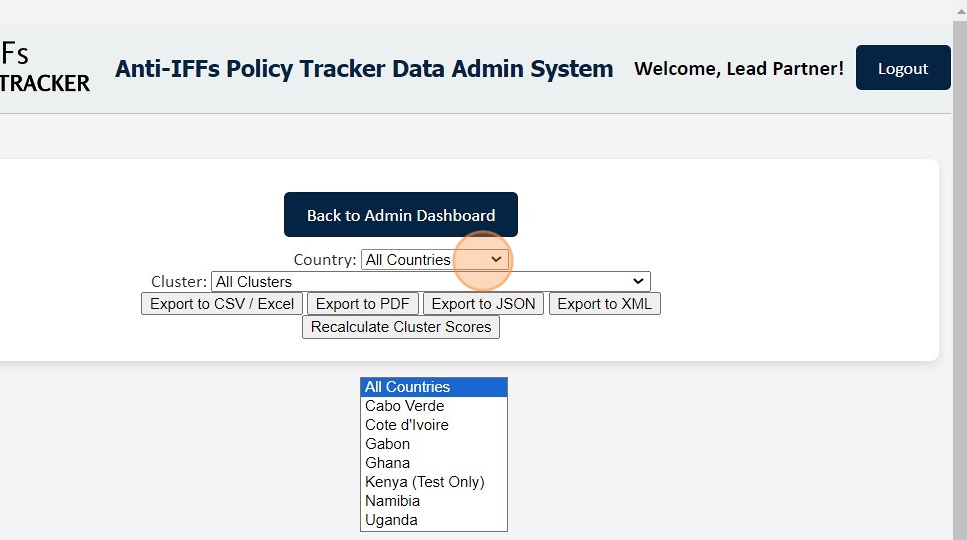Recalculate Cluster Scores
967x540 pixels.
click(x=400, y=327)
